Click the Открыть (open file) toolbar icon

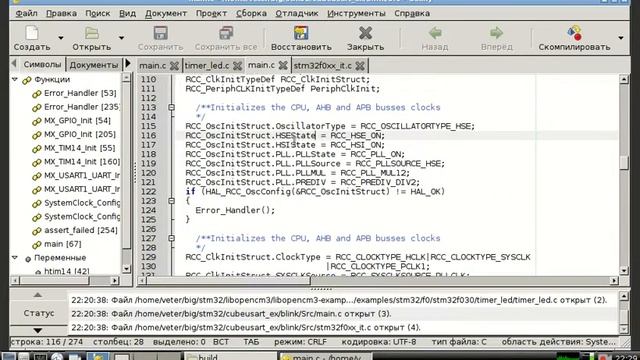91,33
